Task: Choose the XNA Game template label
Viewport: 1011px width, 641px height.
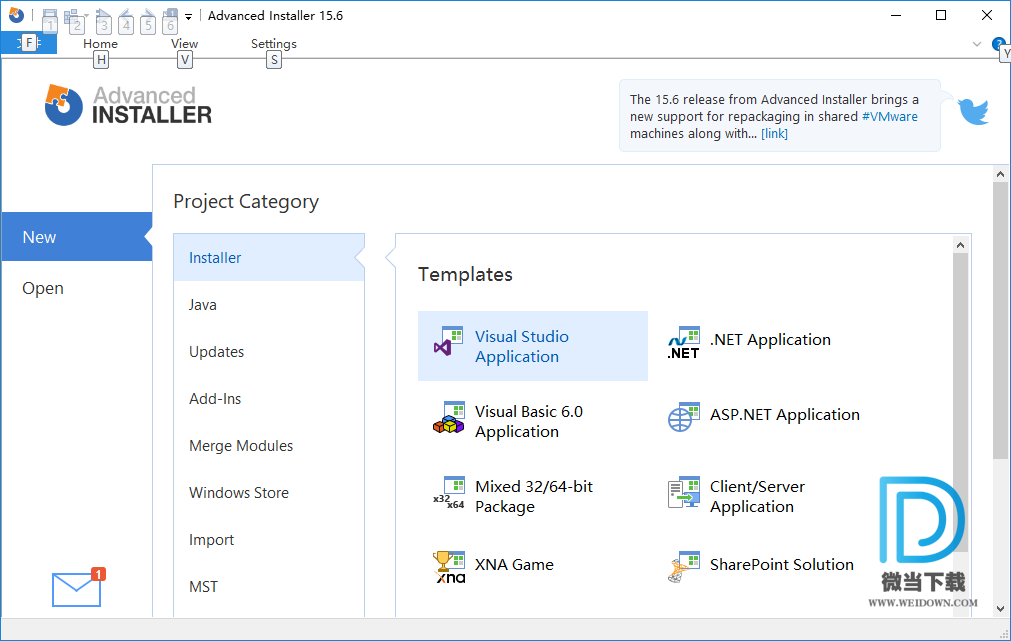Action: (x=515, y=565)
